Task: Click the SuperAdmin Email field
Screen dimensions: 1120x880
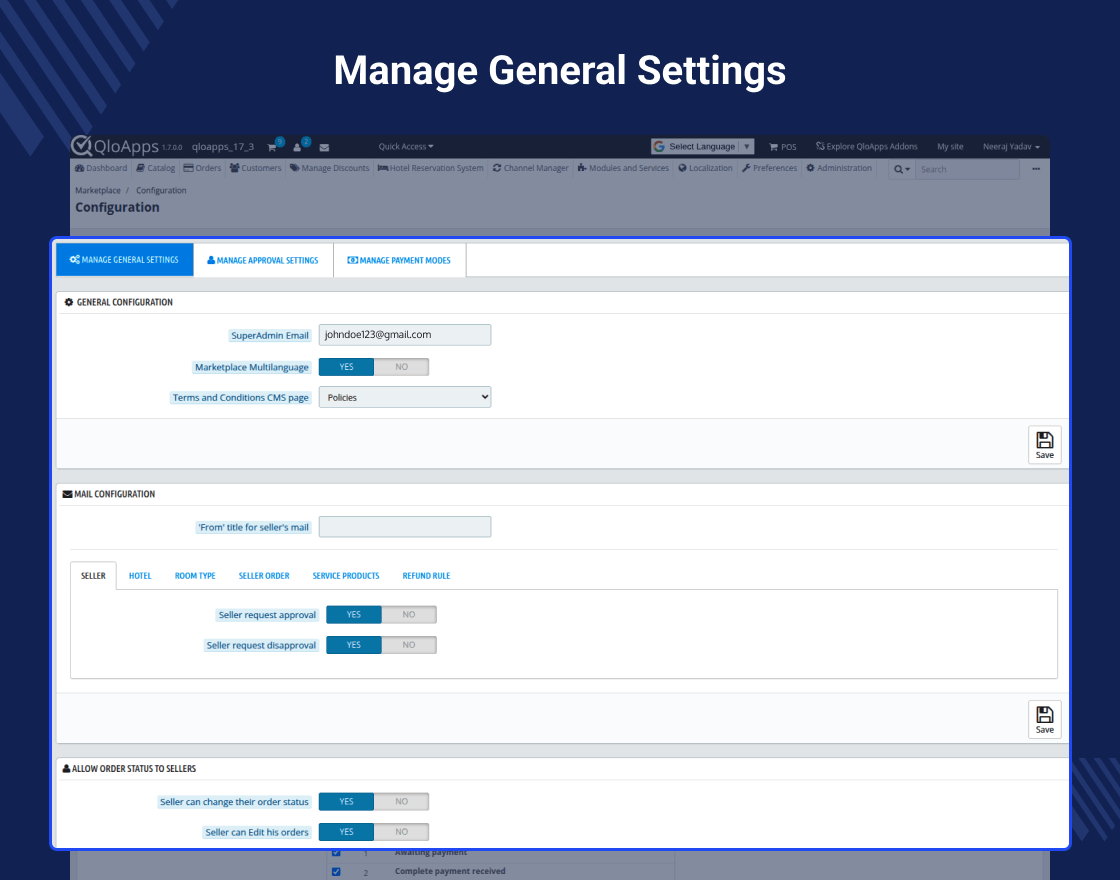Action: click(405, 335)
